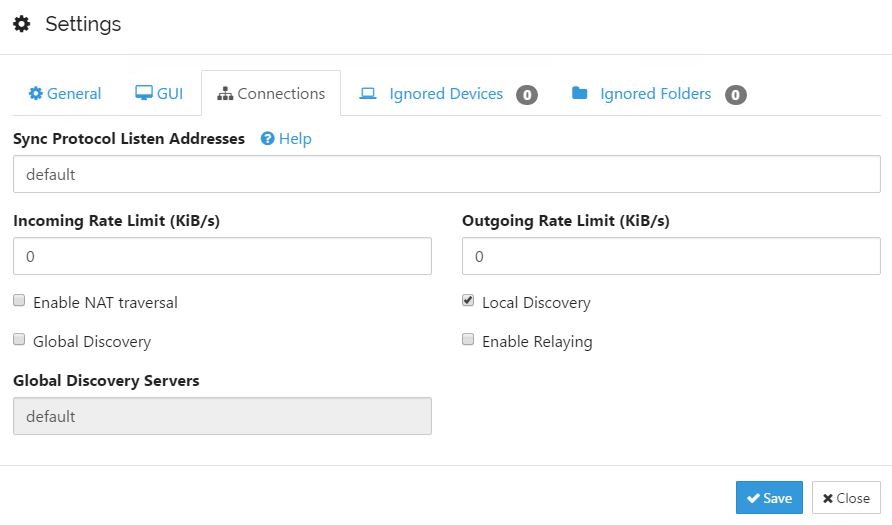Image resolution: width=892 pixels, height=525 pixels.
Task: Tick the Enable Relaying checkbox
Action: tap(468, 340)
